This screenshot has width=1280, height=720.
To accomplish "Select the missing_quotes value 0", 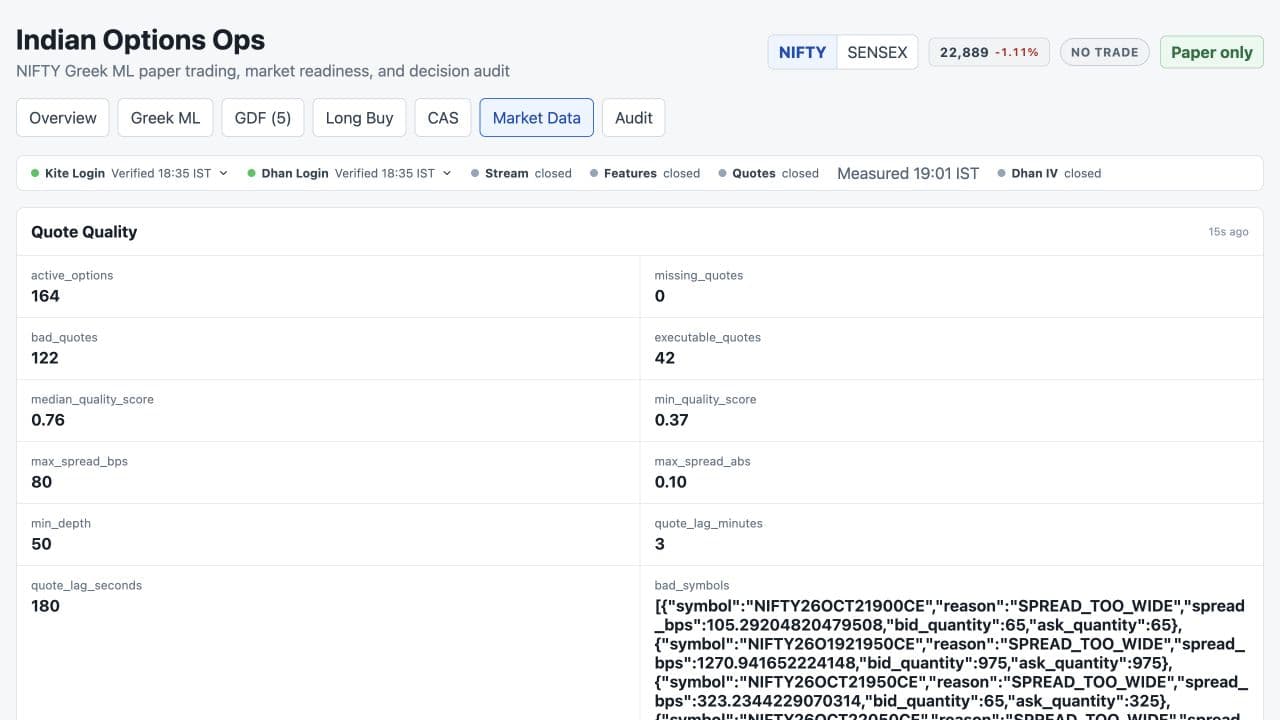I will 660,296.
